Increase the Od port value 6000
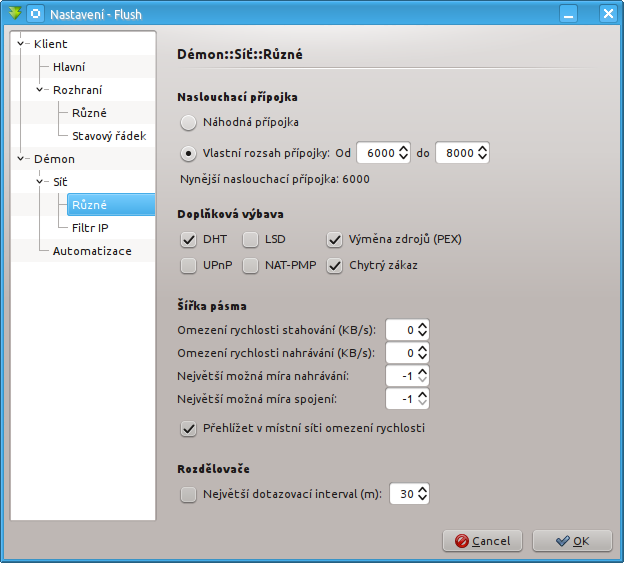624x563 pixels. (404, 148)
